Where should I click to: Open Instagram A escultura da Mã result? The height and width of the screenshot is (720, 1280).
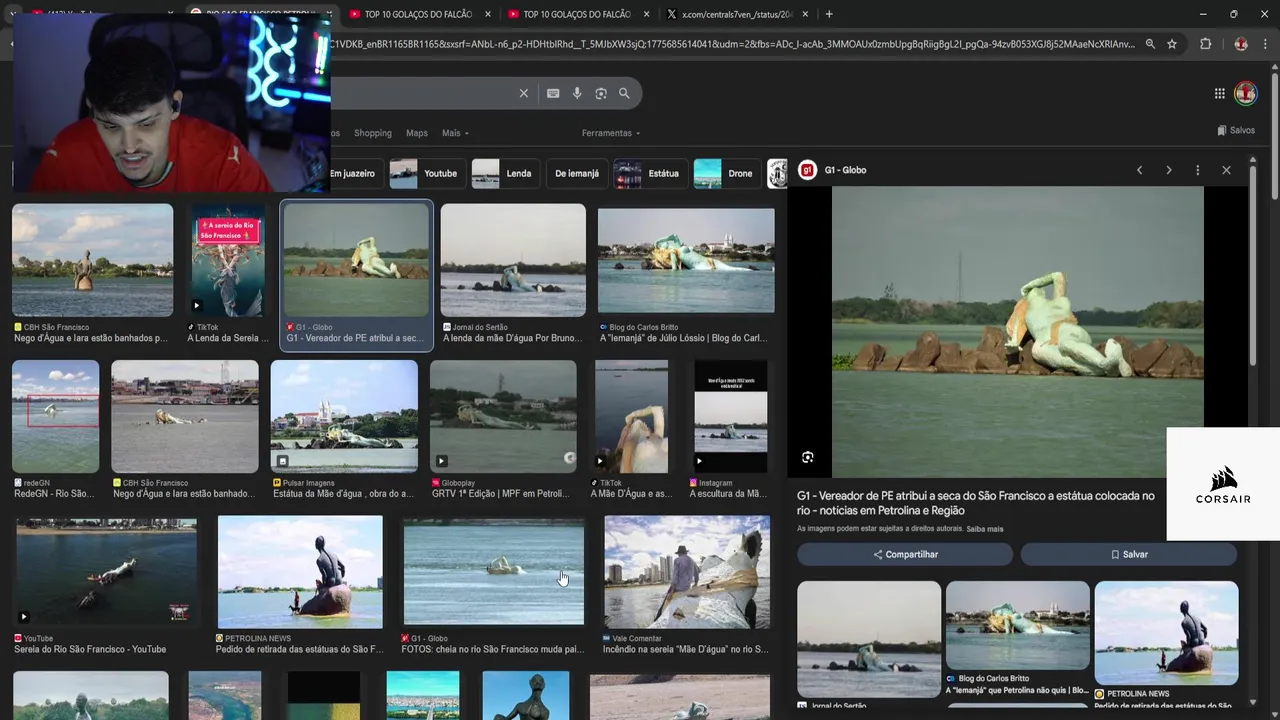point(731,416)
